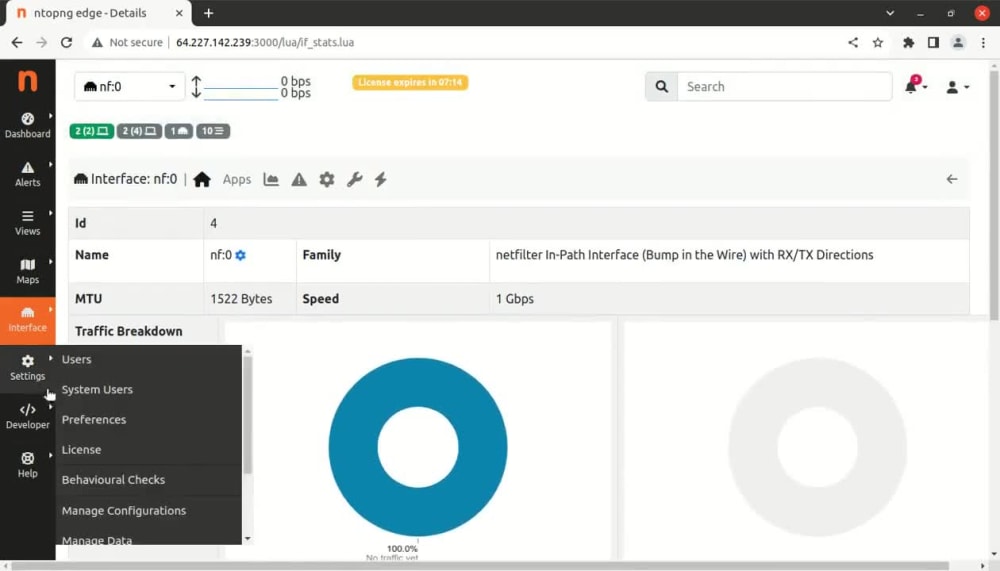This screenshot has width=1000, height=571.
Task: Open the browser profile avatar
Action: point(958,42)
